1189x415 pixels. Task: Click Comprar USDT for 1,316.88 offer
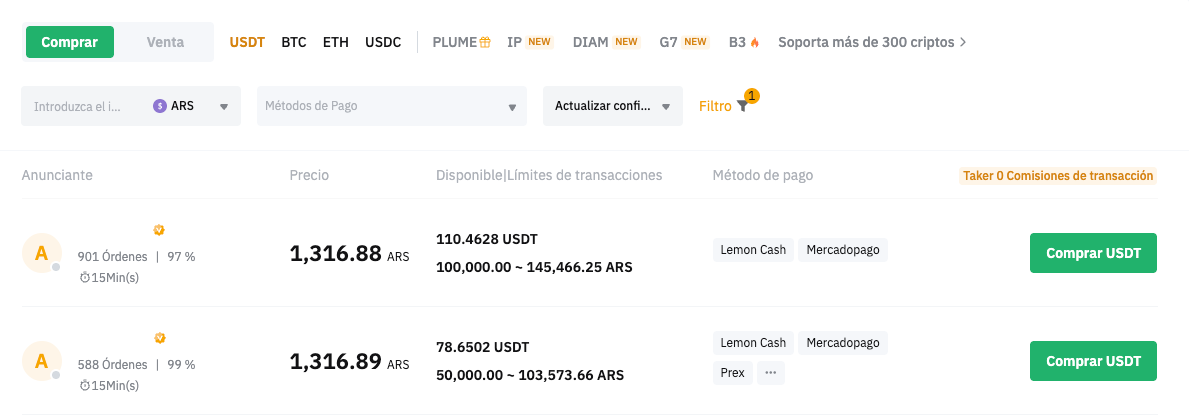pos(1093,253)
